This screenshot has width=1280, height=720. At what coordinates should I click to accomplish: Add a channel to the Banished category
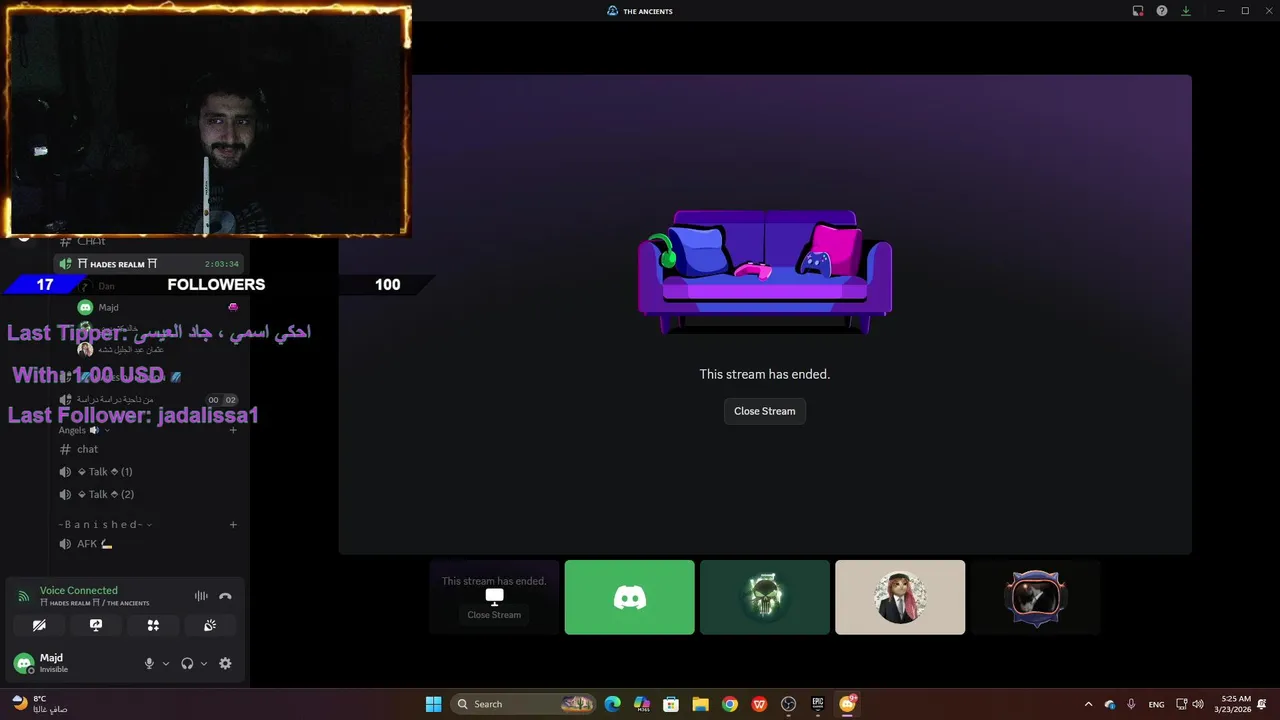click(x=233, y=524)
